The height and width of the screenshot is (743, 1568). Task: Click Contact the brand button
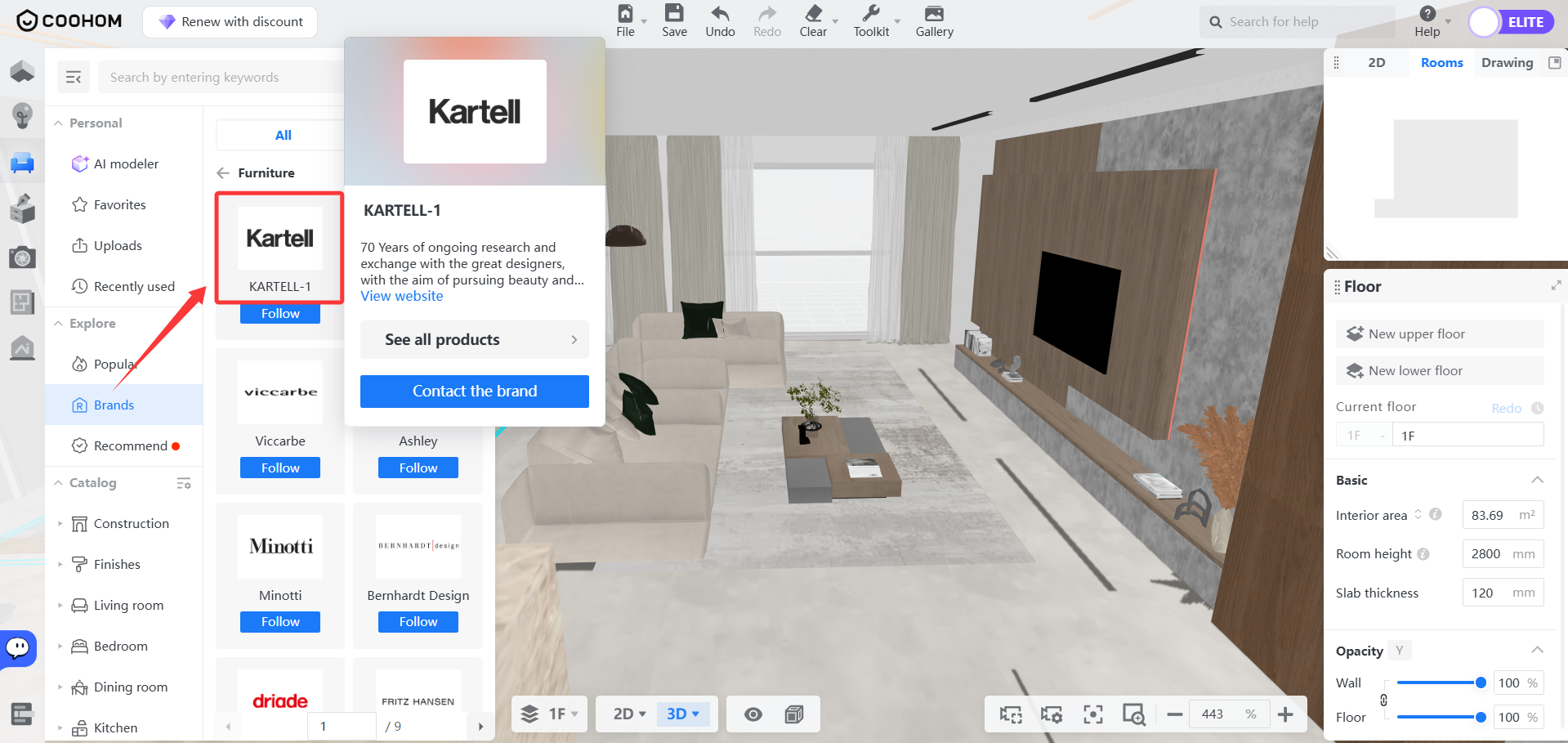475,392
